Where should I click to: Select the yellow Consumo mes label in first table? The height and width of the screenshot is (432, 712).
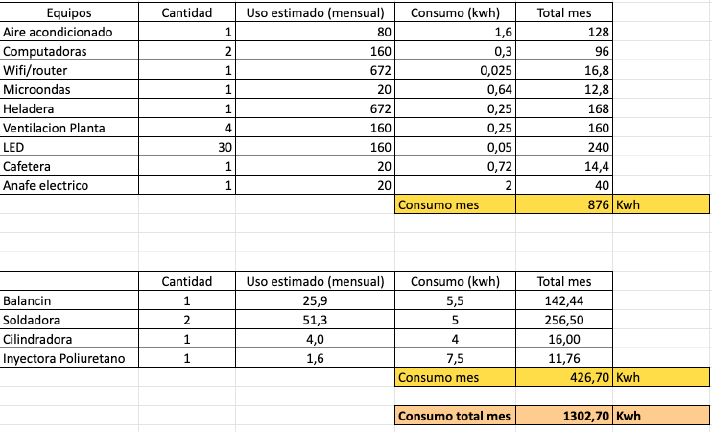[x=455, y=204]
